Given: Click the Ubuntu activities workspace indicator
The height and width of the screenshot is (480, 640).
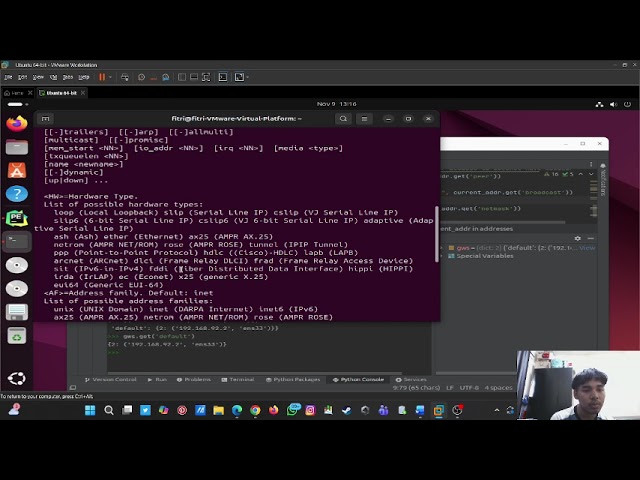Looking at the screenshot, I should coord(18,104).
